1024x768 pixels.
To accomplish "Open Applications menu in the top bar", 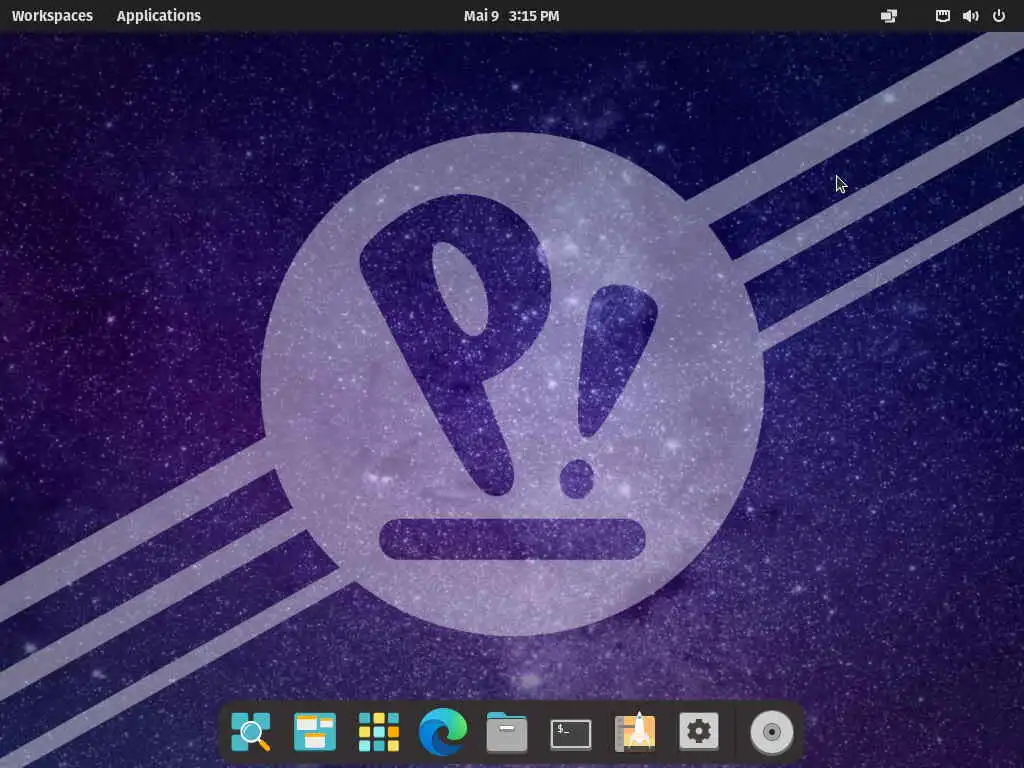I will (159, 16).
